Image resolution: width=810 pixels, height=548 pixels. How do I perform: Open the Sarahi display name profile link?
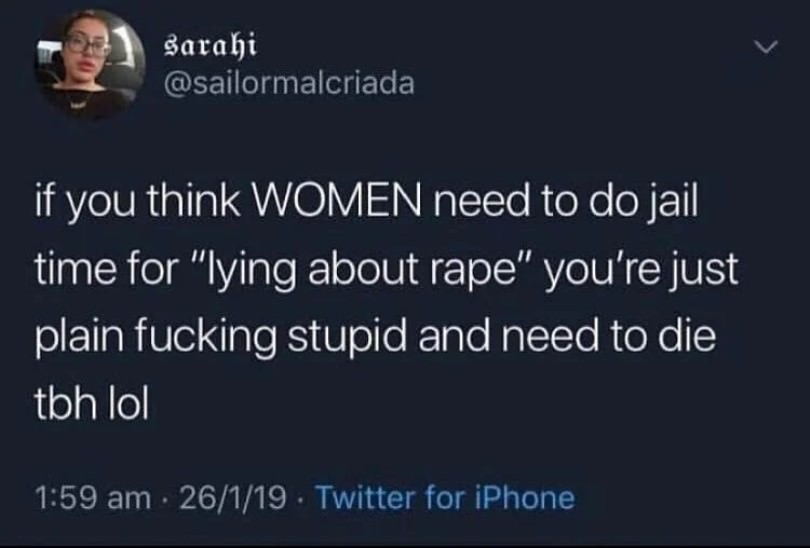point(210,45)
